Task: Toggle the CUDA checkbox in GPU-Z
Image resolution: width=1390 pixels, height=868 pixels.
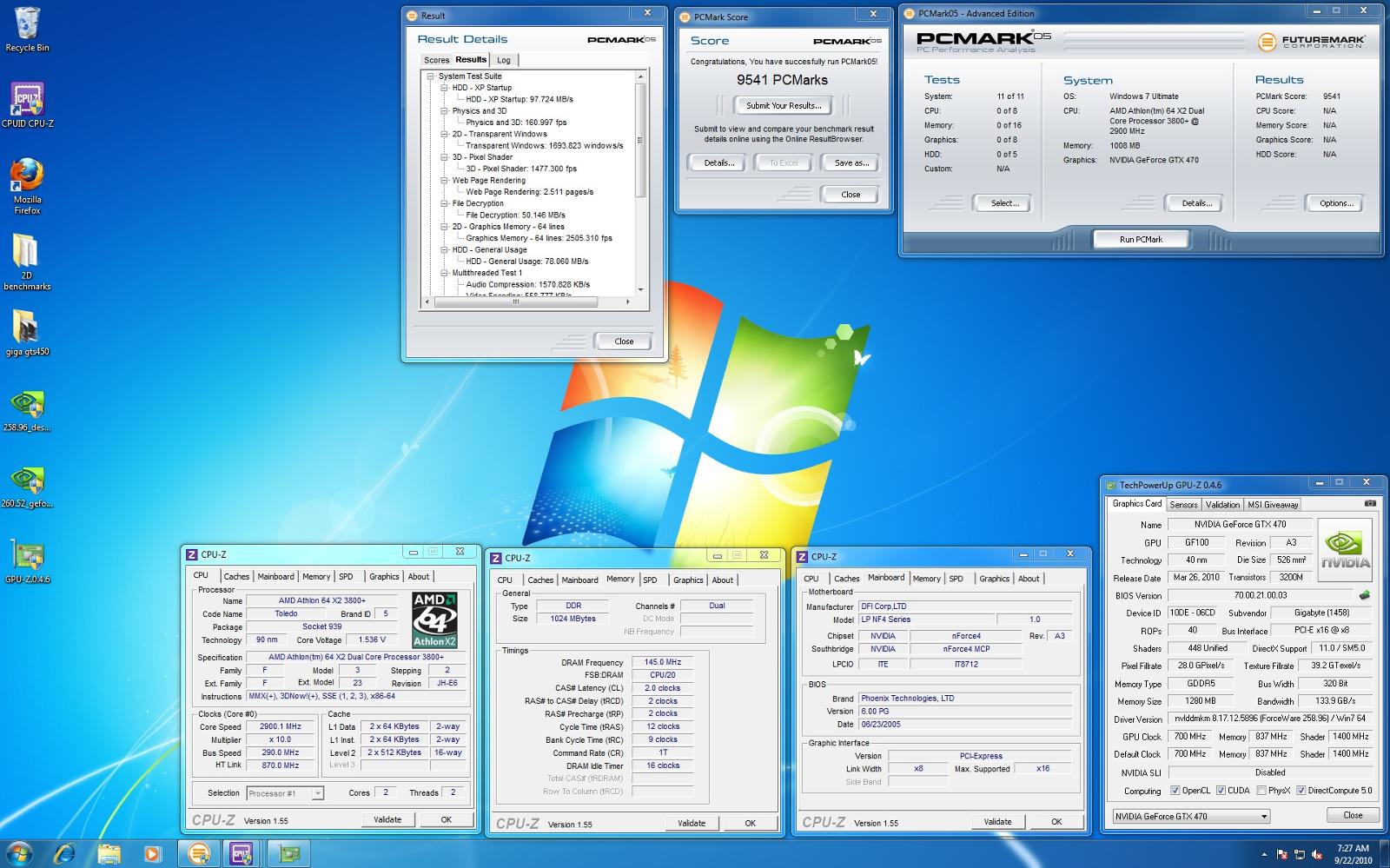Action: coord(1221,791)
